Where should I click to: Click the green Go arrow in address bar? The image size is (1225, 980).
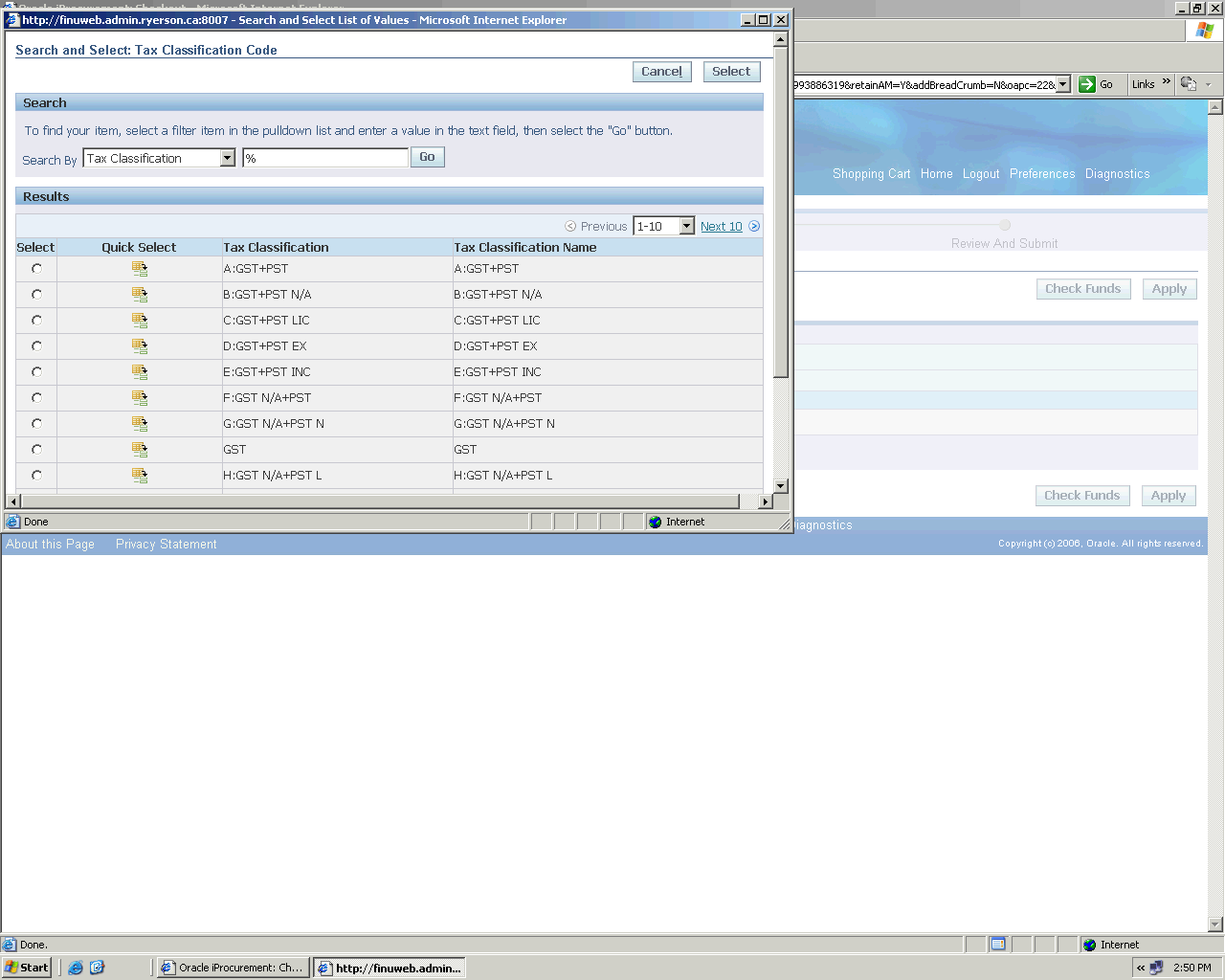click(1087, 84)
